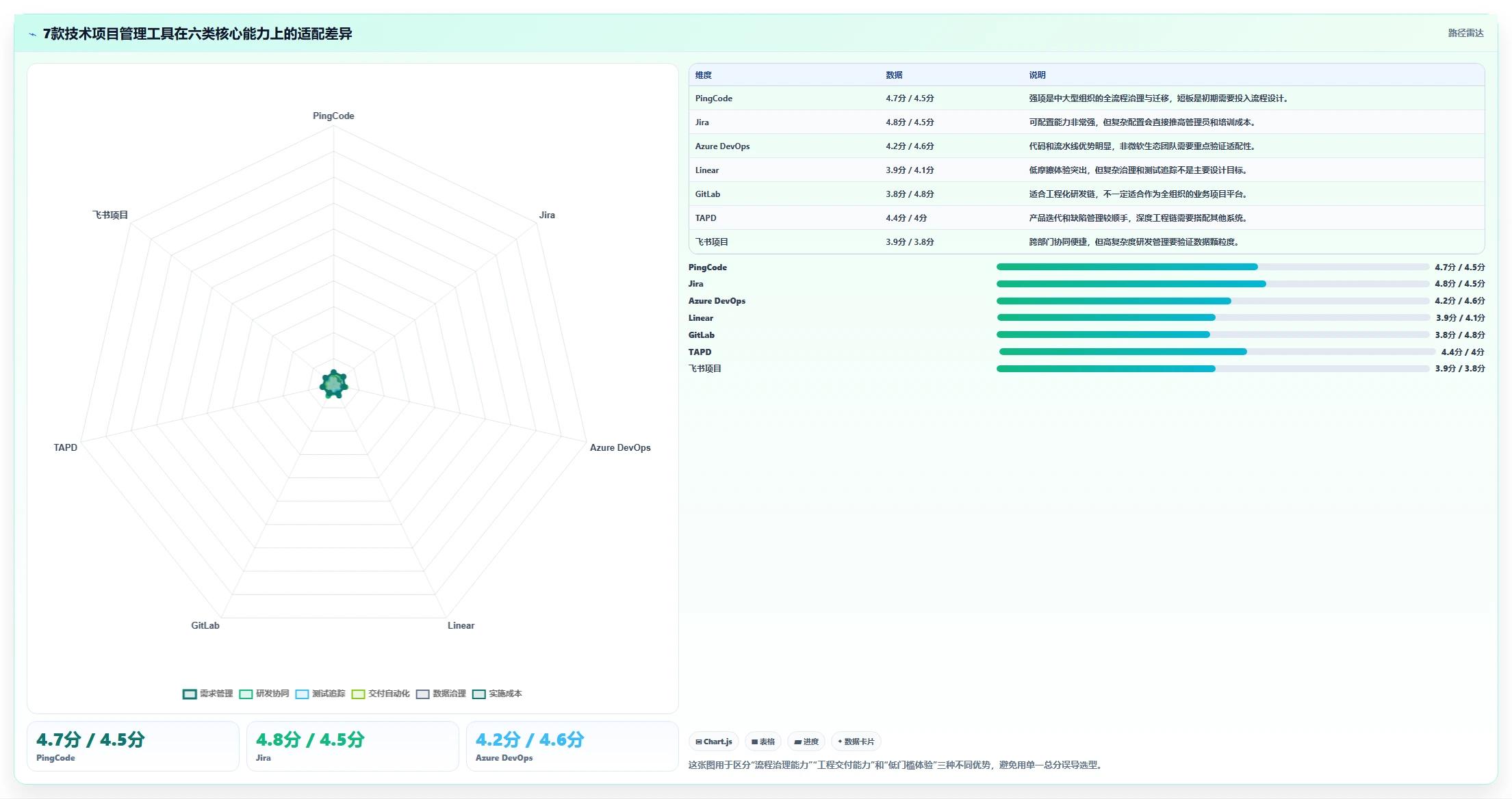Click the 路径雷达 label in the header
The image size is (1512, 799).
click(1465, 33)
